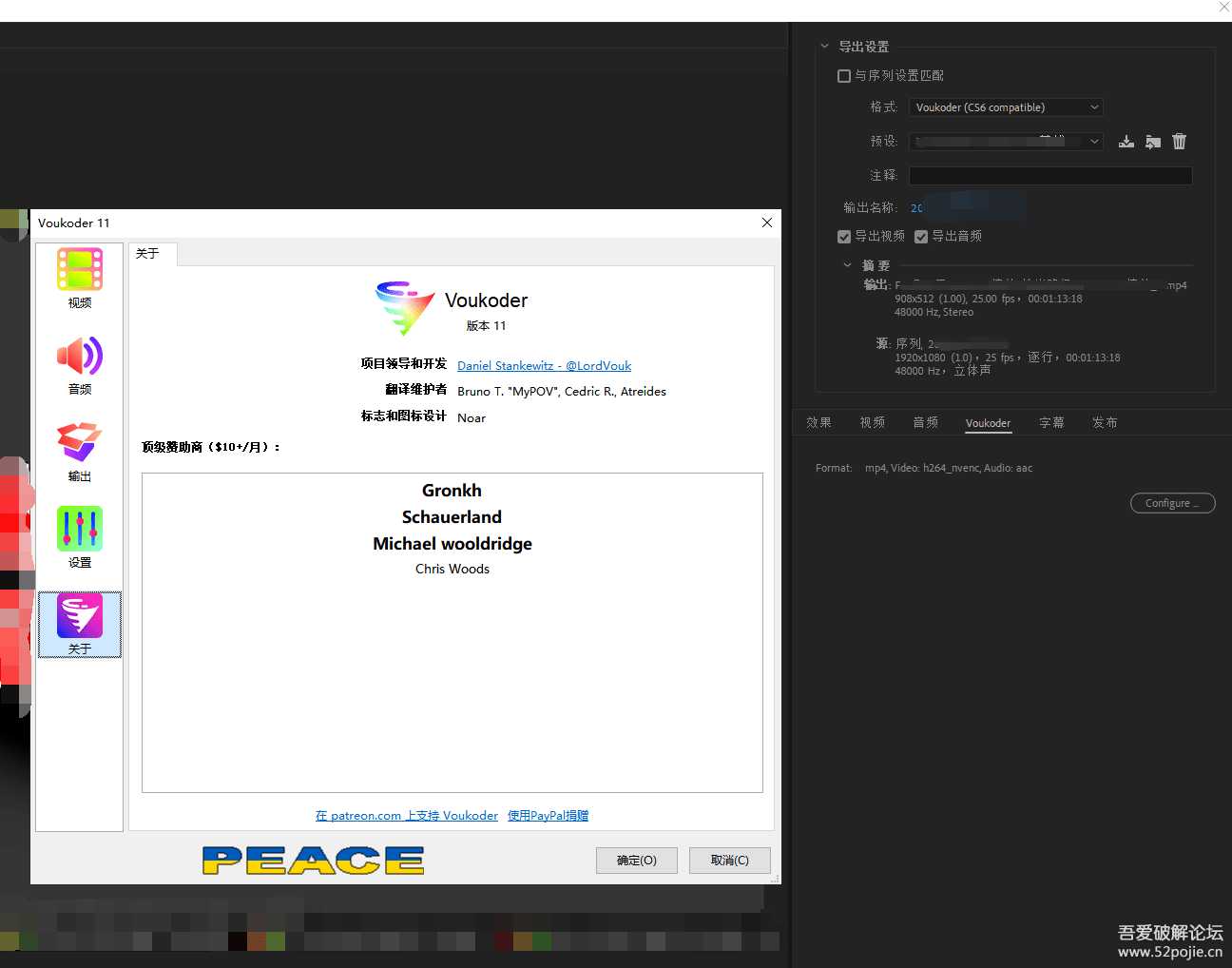Click the import preset icon next to 预设
The image size is (1232, 968).
pyautogui.click(x=1126, y=141)
